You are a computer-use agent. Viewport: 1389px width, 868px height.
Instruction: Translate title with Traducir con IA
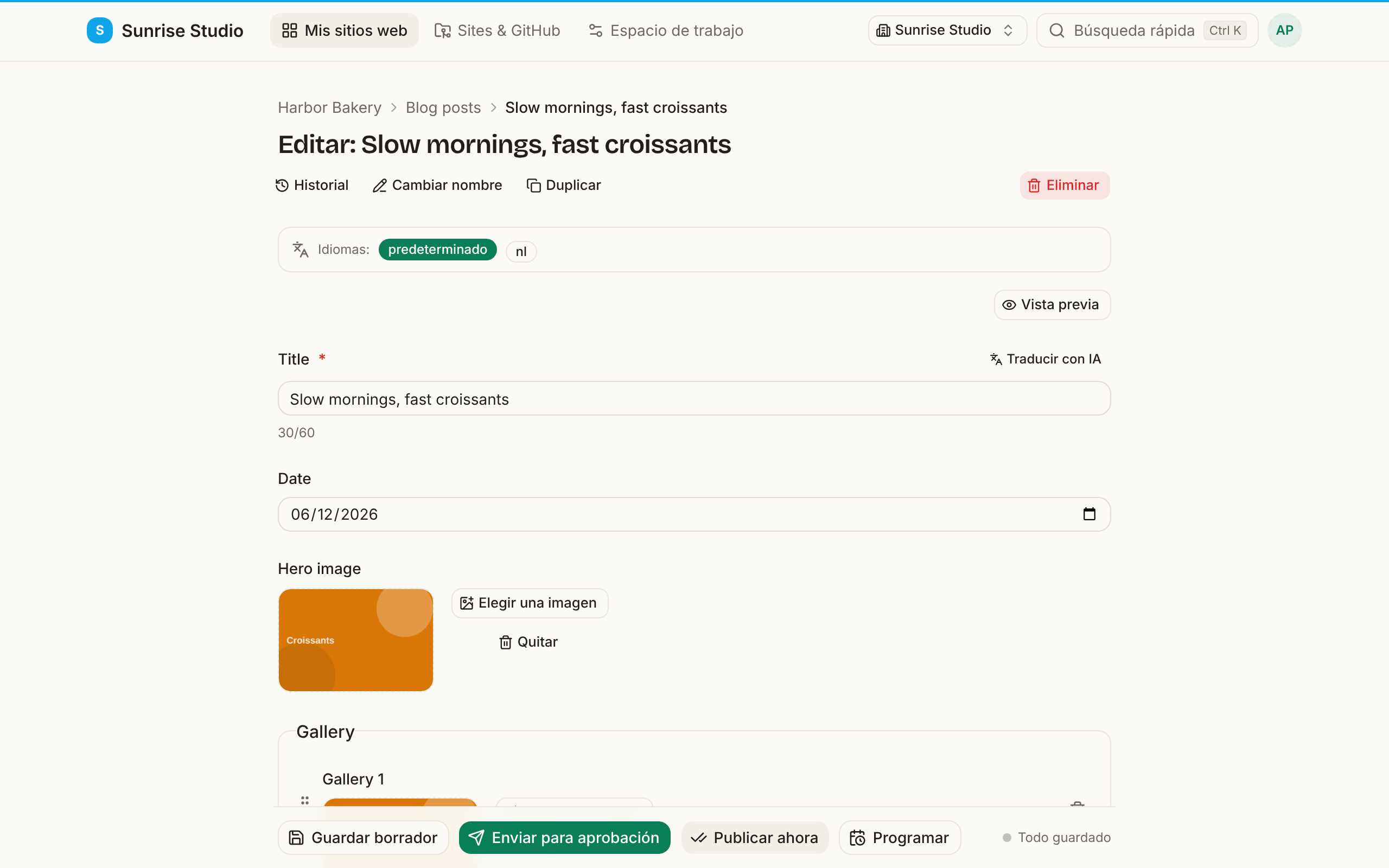(x=1046, y=359)
